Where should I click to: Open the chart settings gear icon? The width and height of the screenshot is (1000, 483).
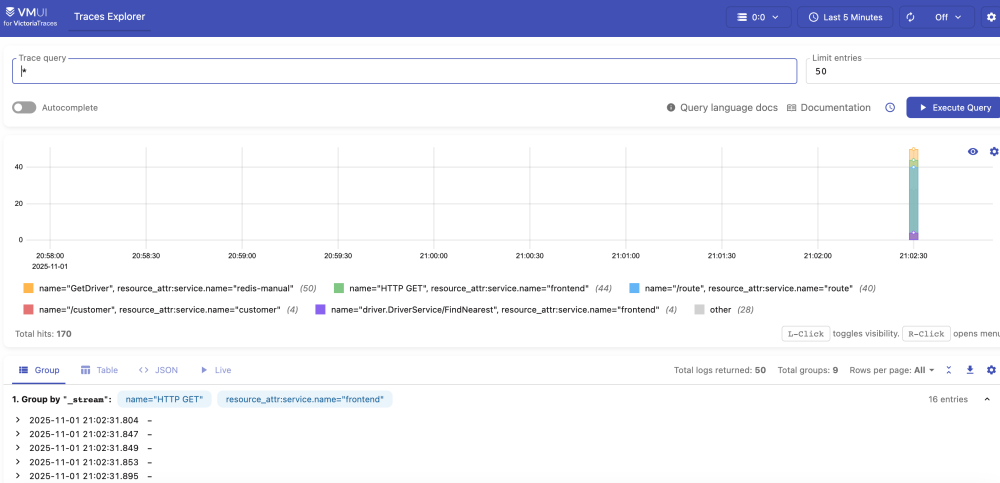click(x=993, y=152)
